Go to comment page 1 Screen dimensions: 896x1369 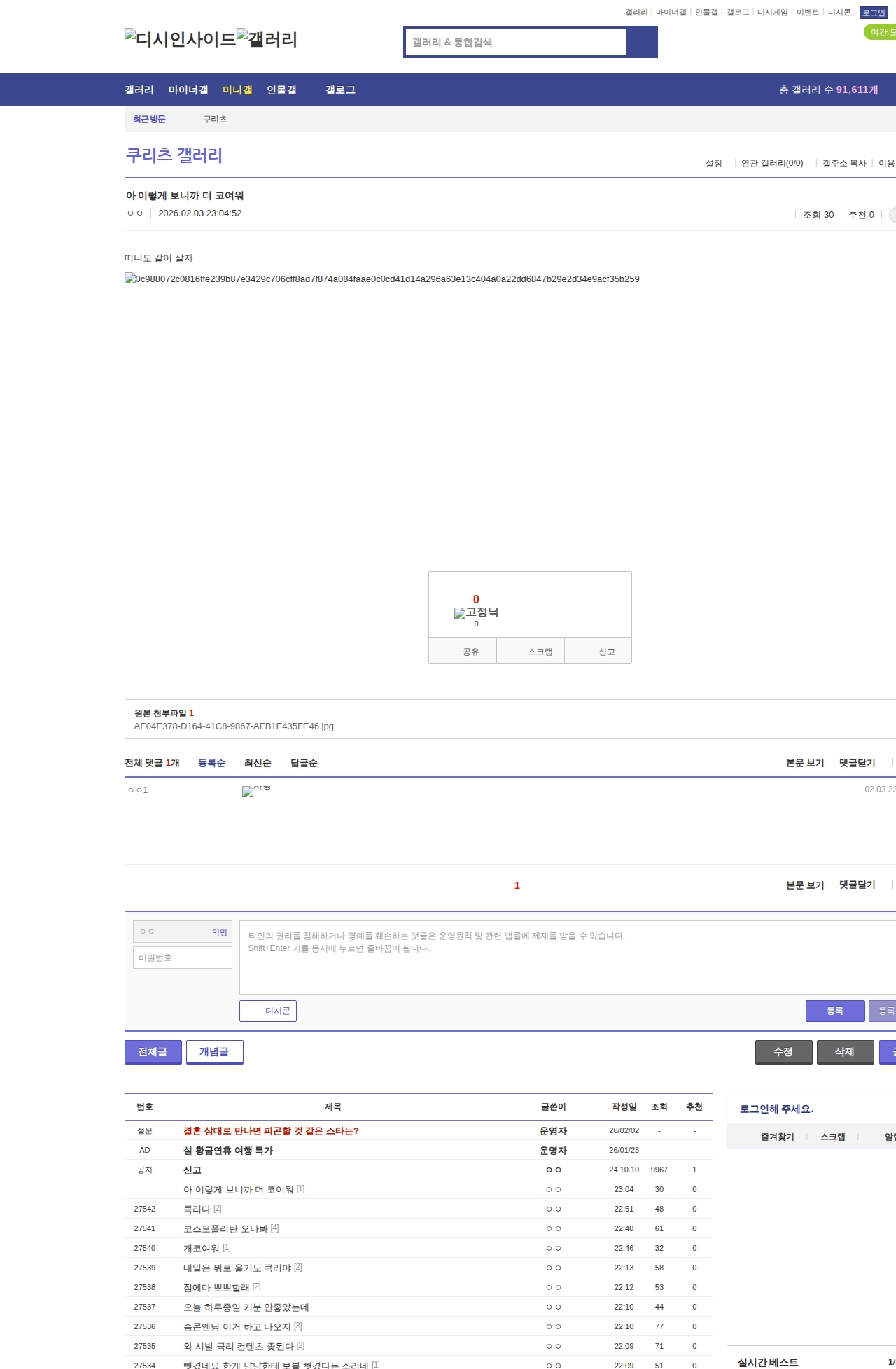point(517,886)
